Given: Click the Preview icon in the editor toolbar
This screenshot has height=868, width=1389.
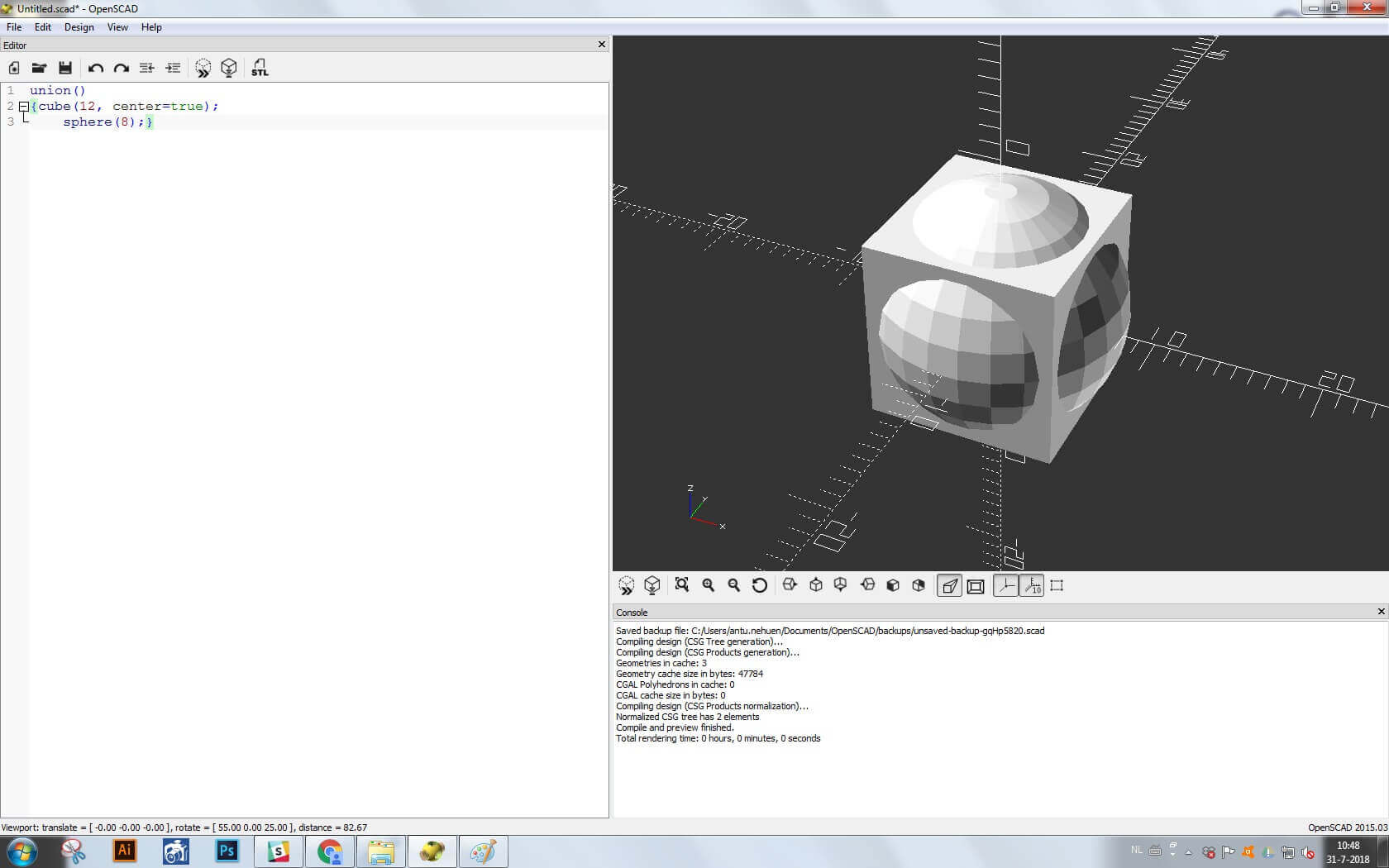Looking at the screenshot, I should coord(203,68).
